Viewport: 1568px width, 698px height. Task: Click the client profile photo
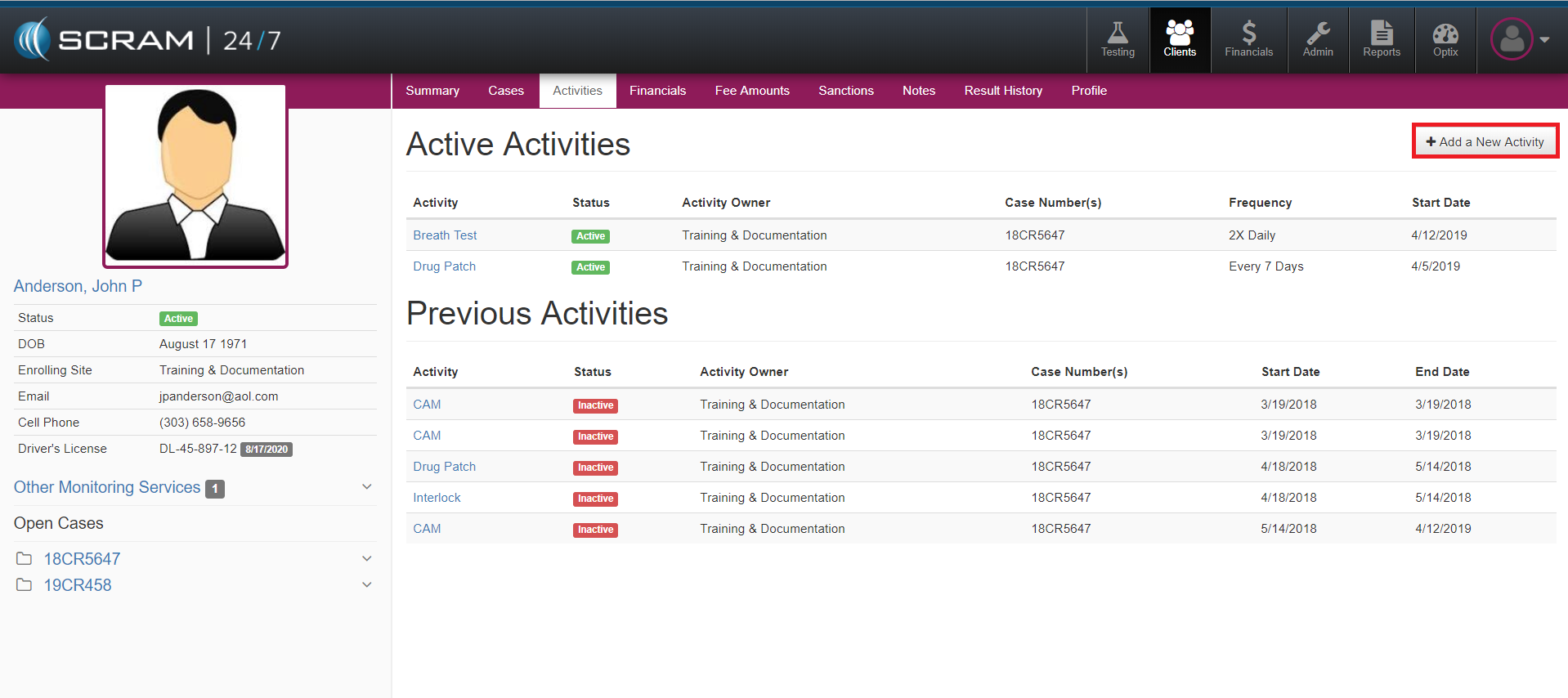tap(195, 176)
